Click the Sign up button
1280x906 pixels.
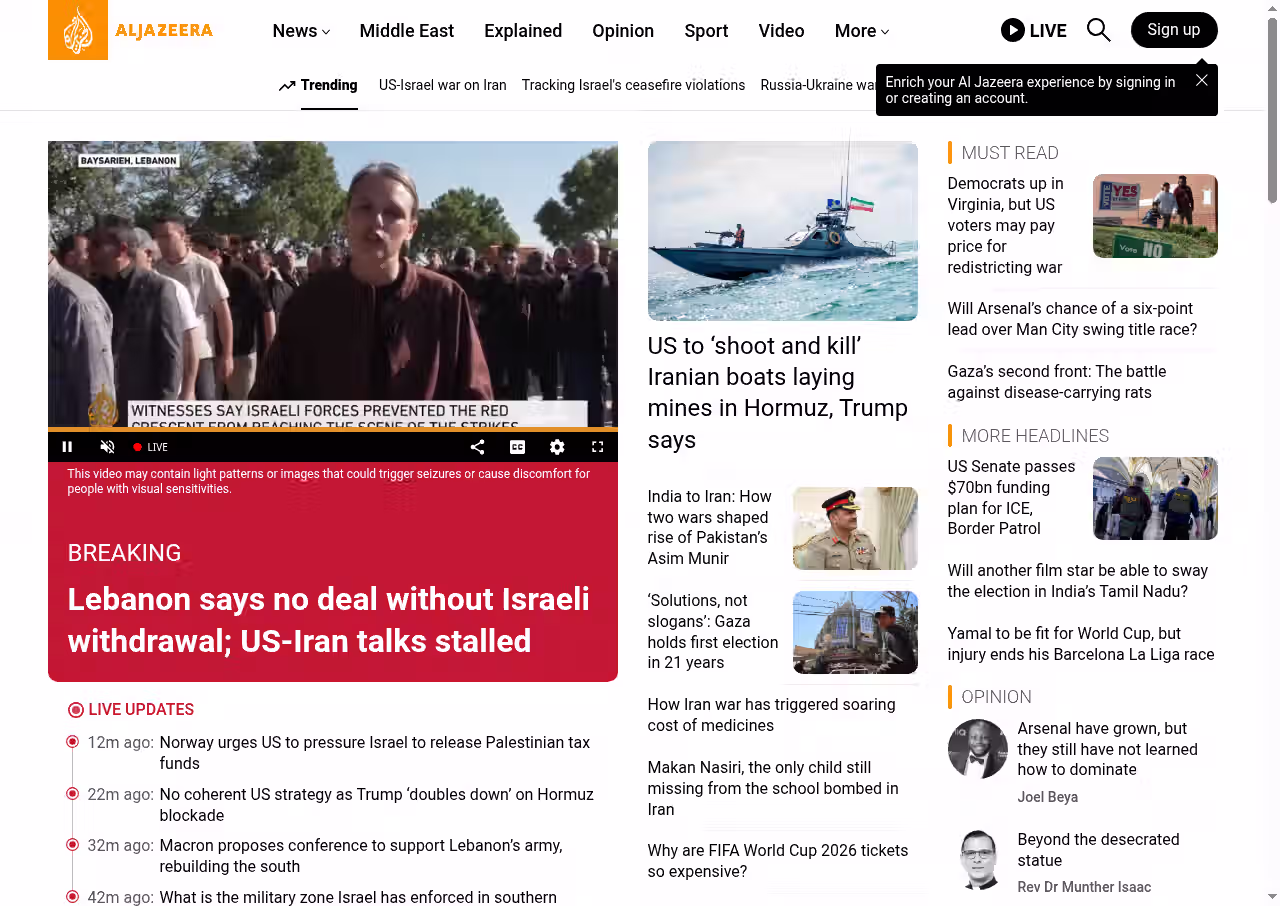click(x=1173, y=30)
